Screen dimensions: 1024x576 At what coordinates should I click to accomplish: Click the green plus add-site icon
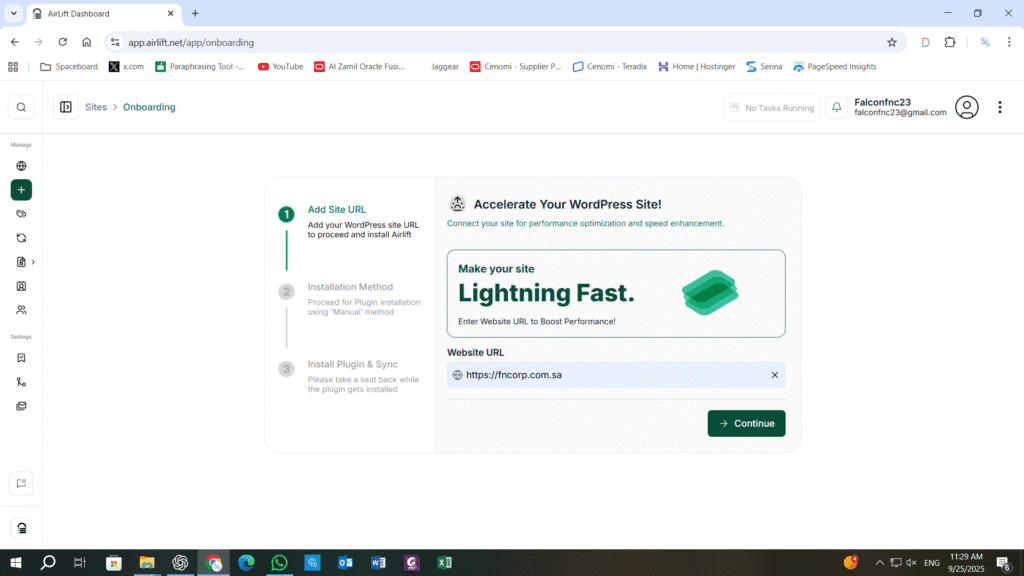pyautogui.click(x=21, y=190)
